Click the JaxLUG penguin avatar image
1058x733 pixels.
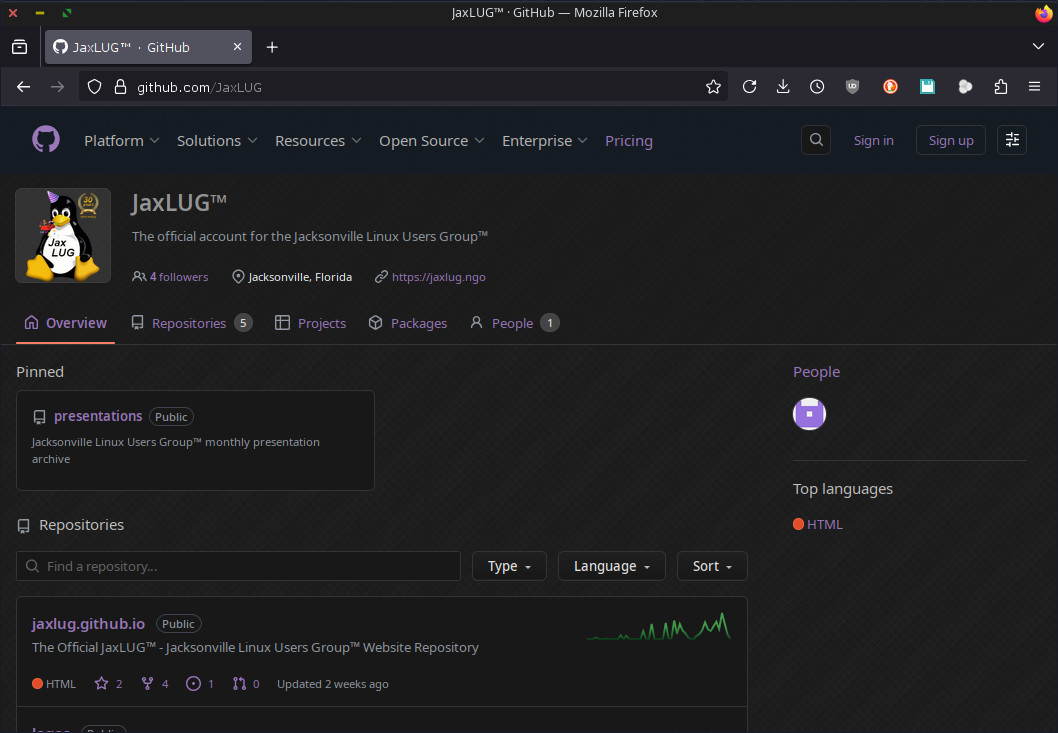63,235
